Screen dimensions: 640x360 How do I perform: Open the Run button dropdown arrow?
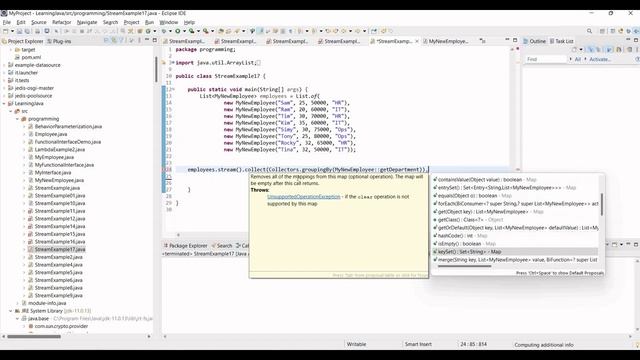click(184, 31)
